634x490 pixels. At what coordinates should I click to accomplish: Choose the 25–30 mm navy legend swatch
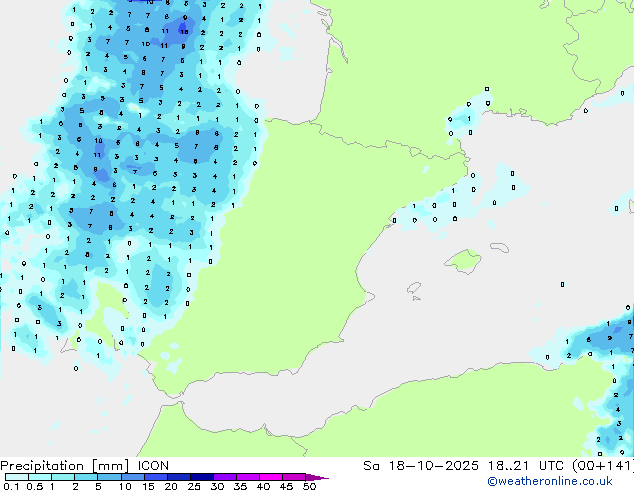tap(201, 477)
